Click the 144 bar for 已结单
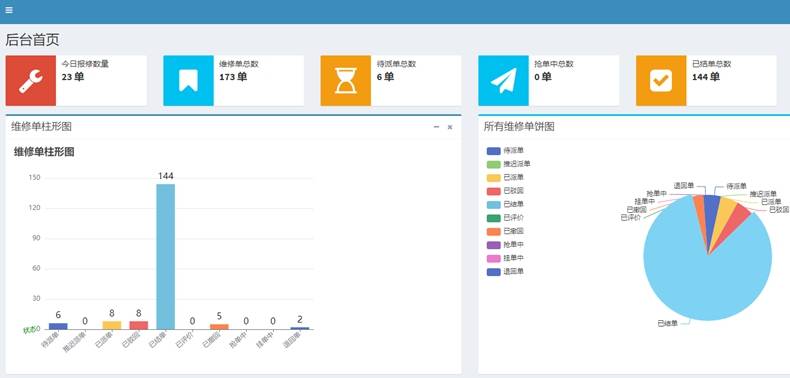Screen dimensions: 790x378 pyautogui.click(x=166, y=257)
